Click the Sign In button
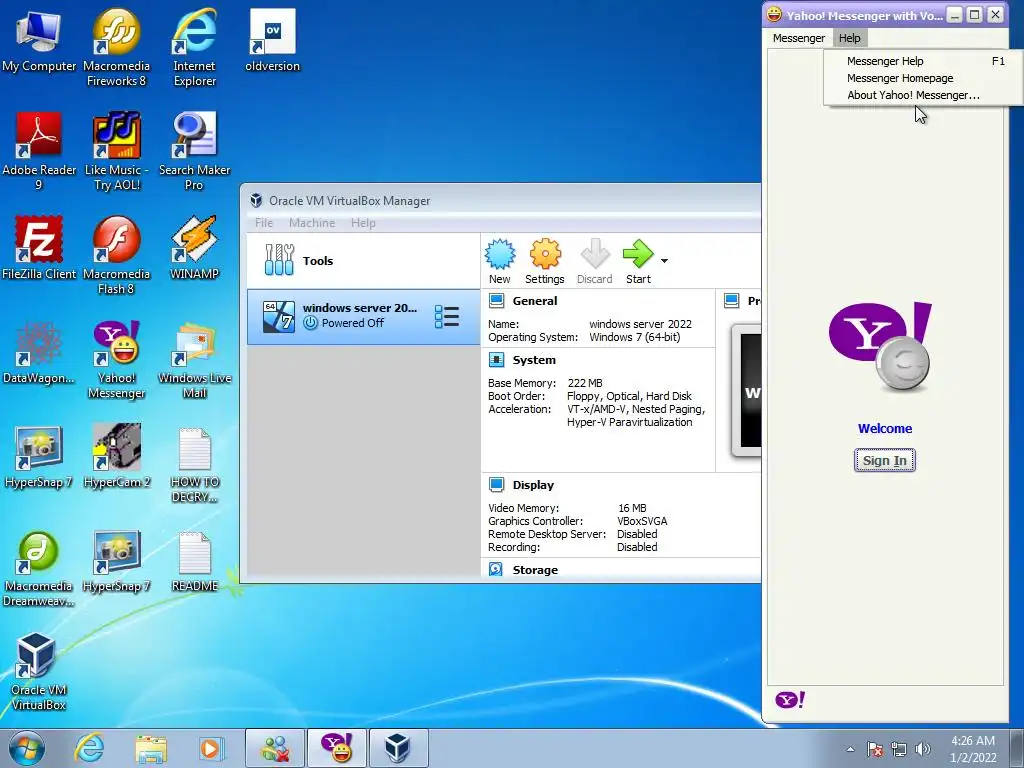 (885, 460)
